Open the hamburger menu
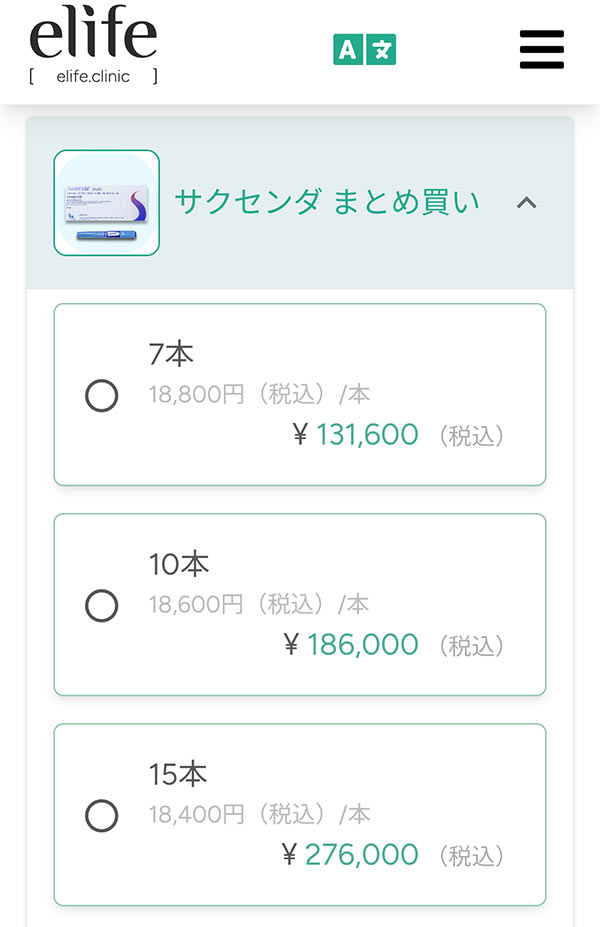Image resolution: width=600 pixels, height=927 pixels. point(542,49)
